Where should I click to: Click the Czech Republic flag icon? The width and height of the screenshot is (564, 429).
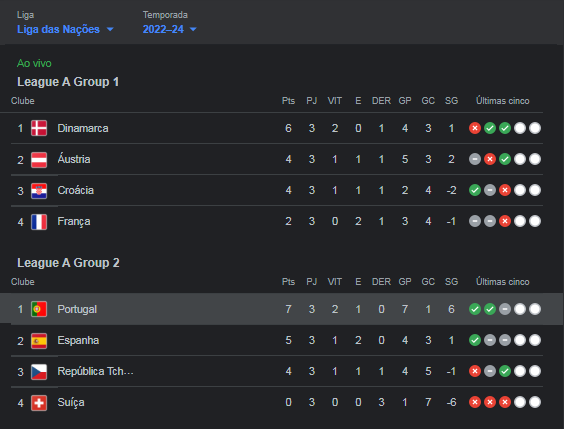coord(39,371)
